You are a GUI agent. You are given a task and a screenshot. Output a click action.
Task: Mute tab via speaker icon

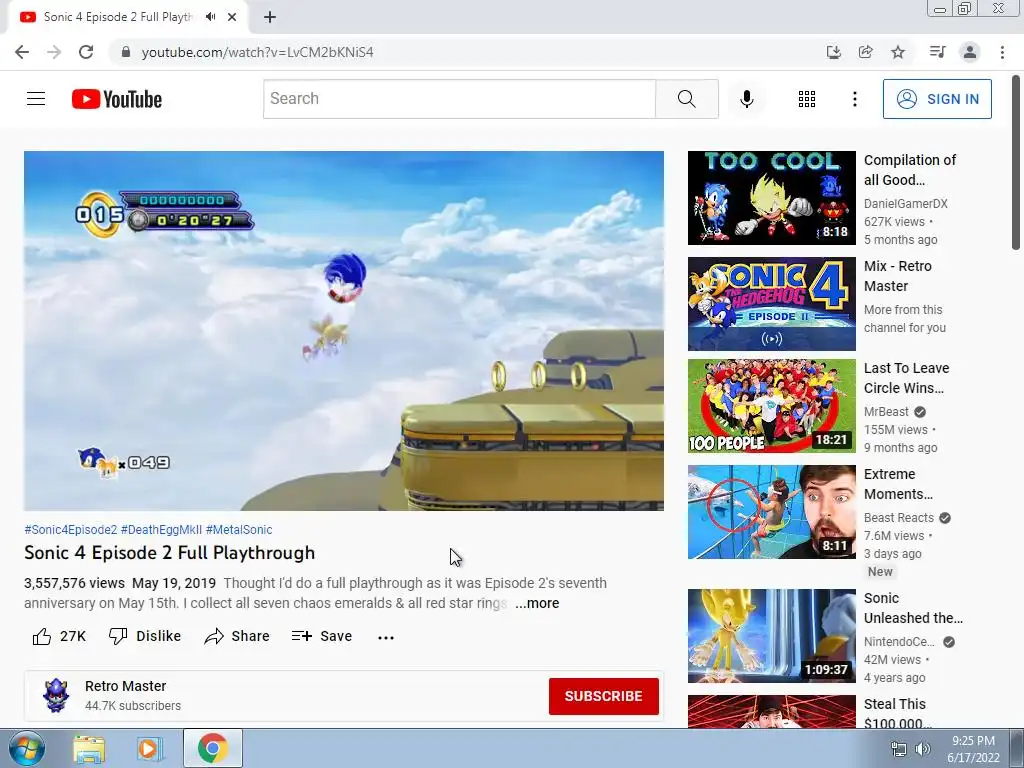(210, 17)
